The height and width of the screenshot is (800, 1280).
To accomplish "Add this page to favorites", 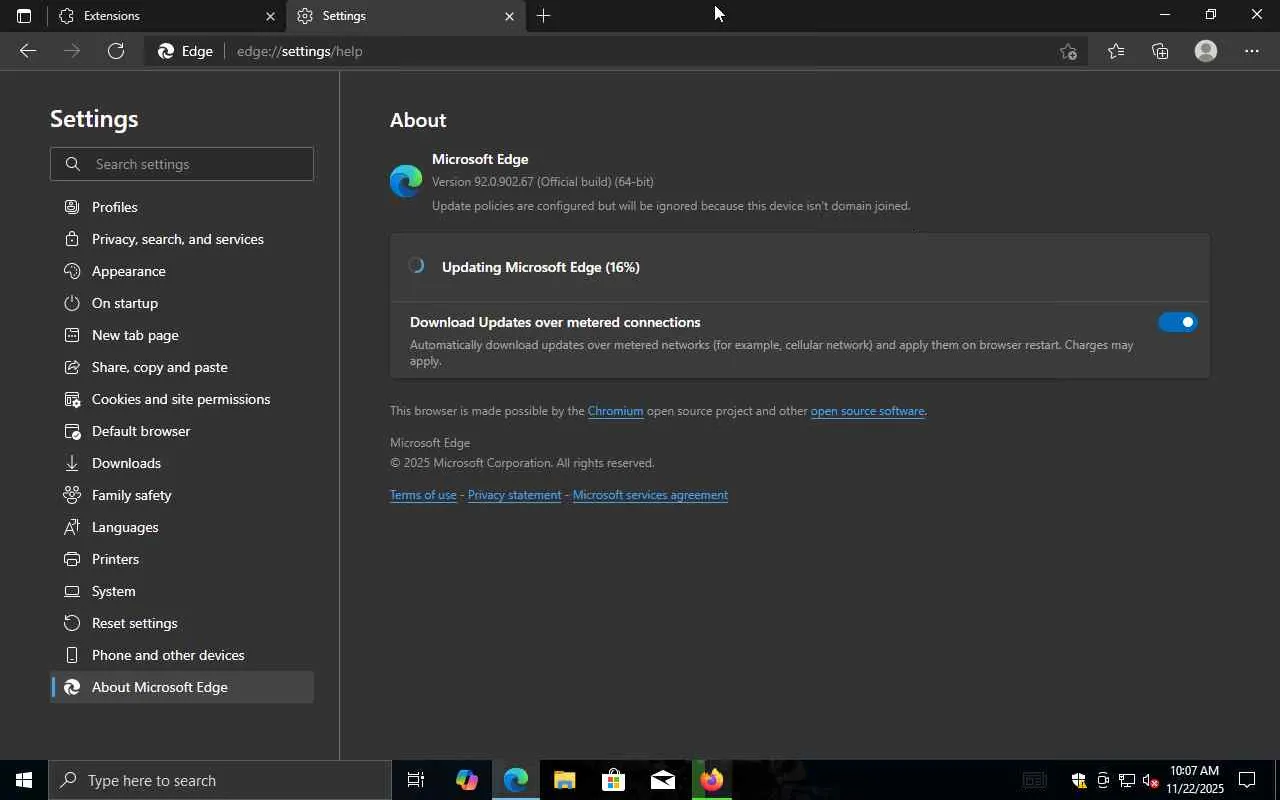I will pyautogui.click(x=1068, y=51).
